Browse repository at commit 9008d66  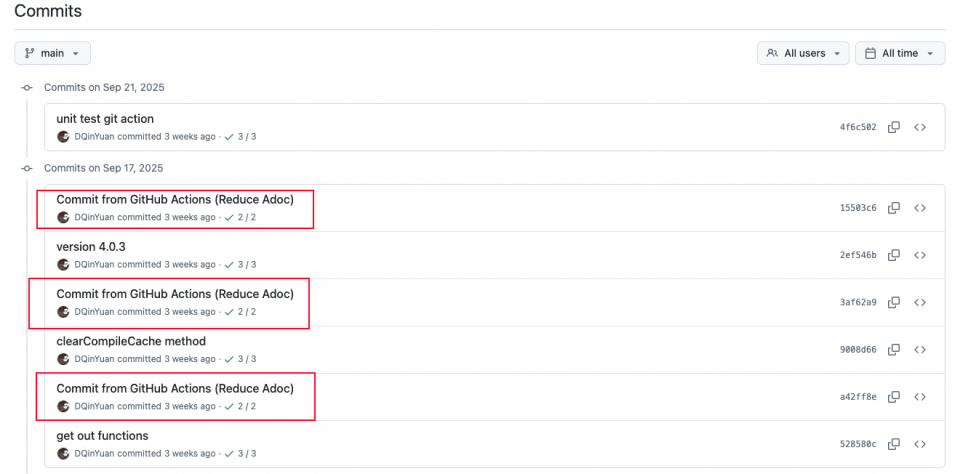click(x=920, y=350)
